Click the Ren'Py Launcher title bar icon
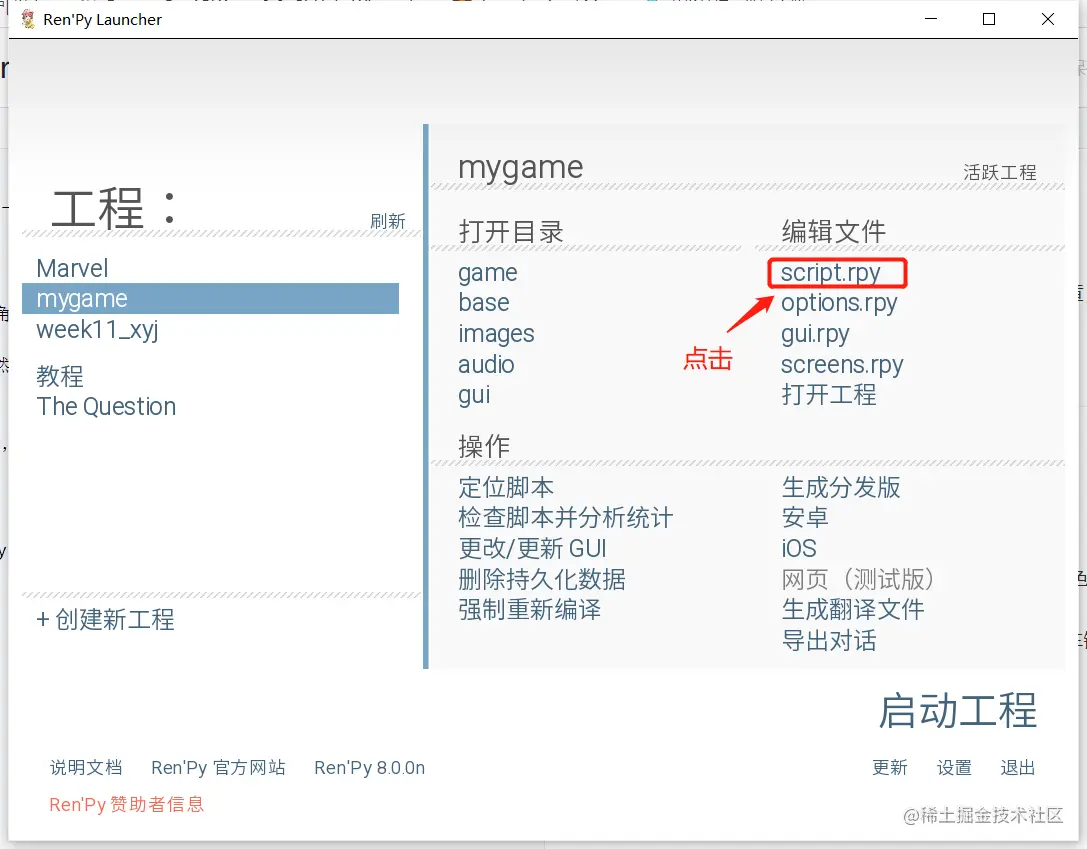Image resolution: width=1087 pixels, height=849 pixels. pyautogui.click(x=29, y=19)
